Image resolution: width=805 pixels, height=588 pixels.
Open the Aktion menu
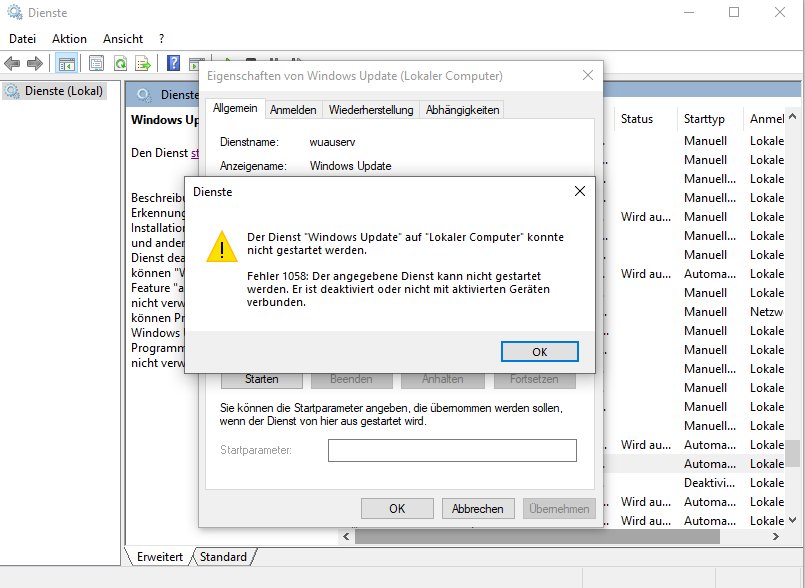pos(69,39)
